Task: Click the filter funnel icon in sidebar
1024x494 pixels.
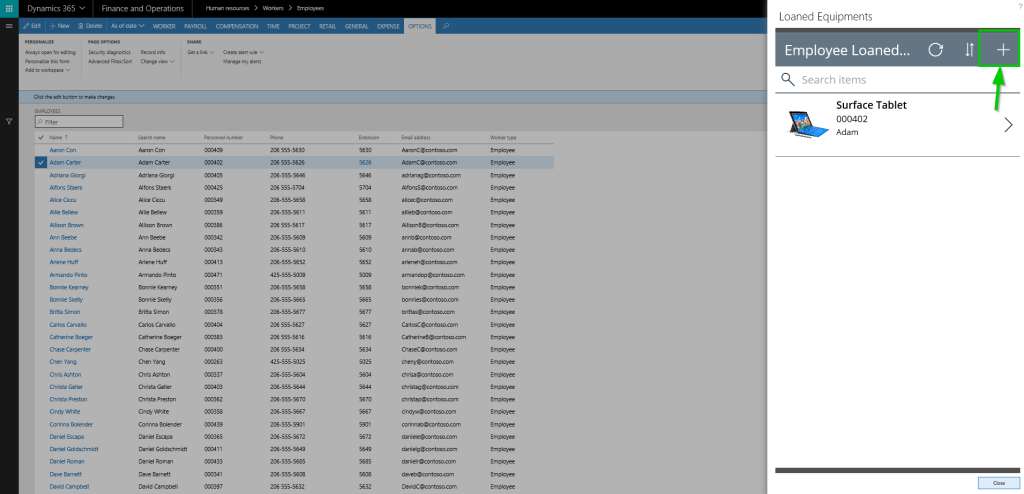Action: coord(9,121)
